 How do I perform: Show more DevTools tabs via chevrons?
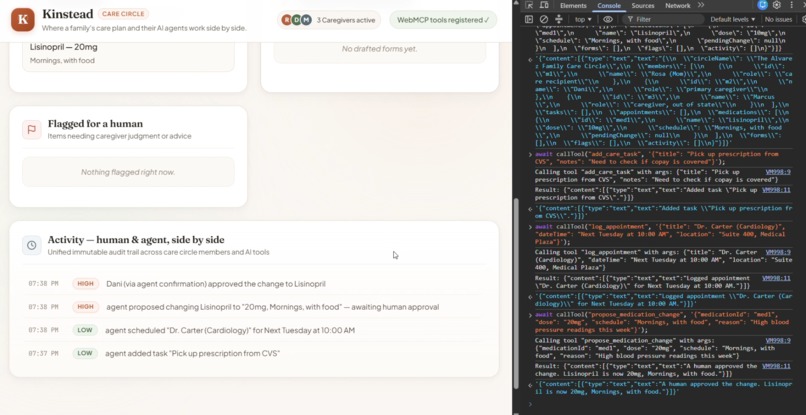point(701,6)
